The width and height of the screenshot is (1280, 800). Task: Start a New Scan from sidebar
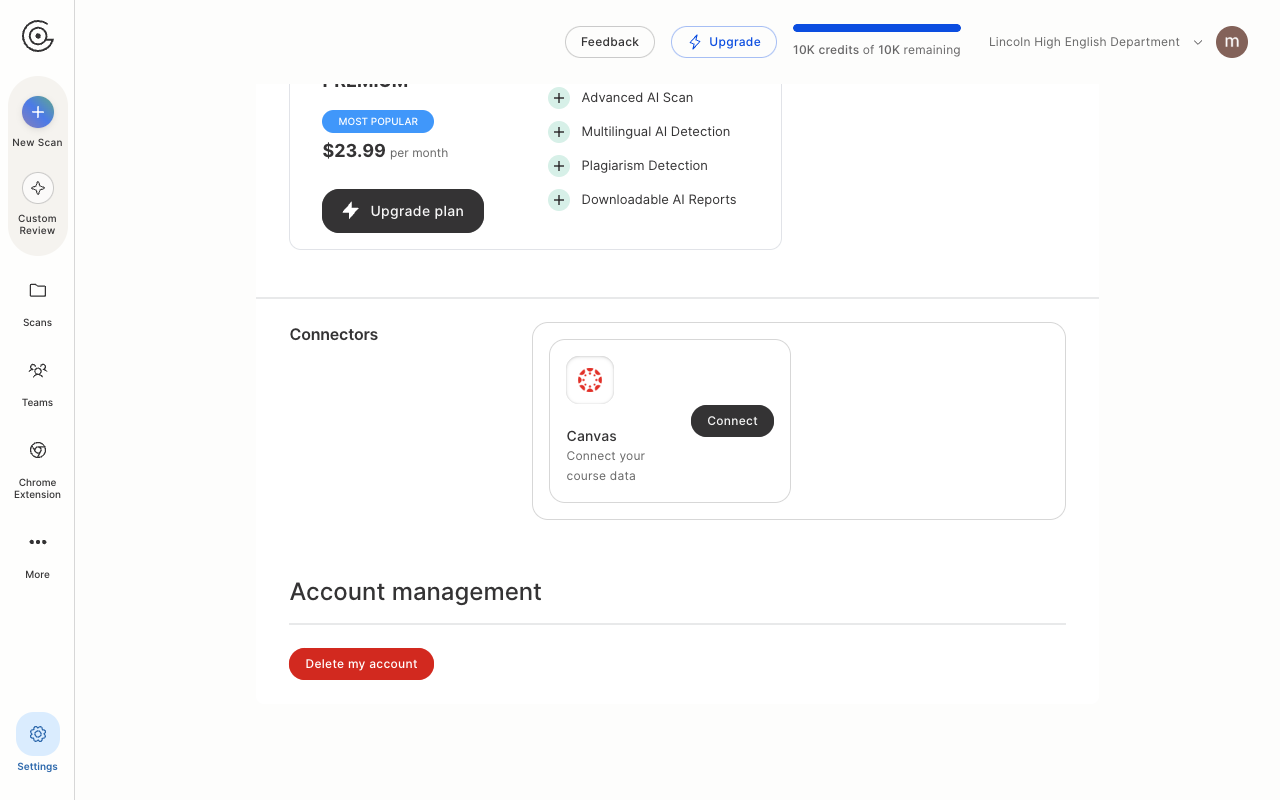37,122
